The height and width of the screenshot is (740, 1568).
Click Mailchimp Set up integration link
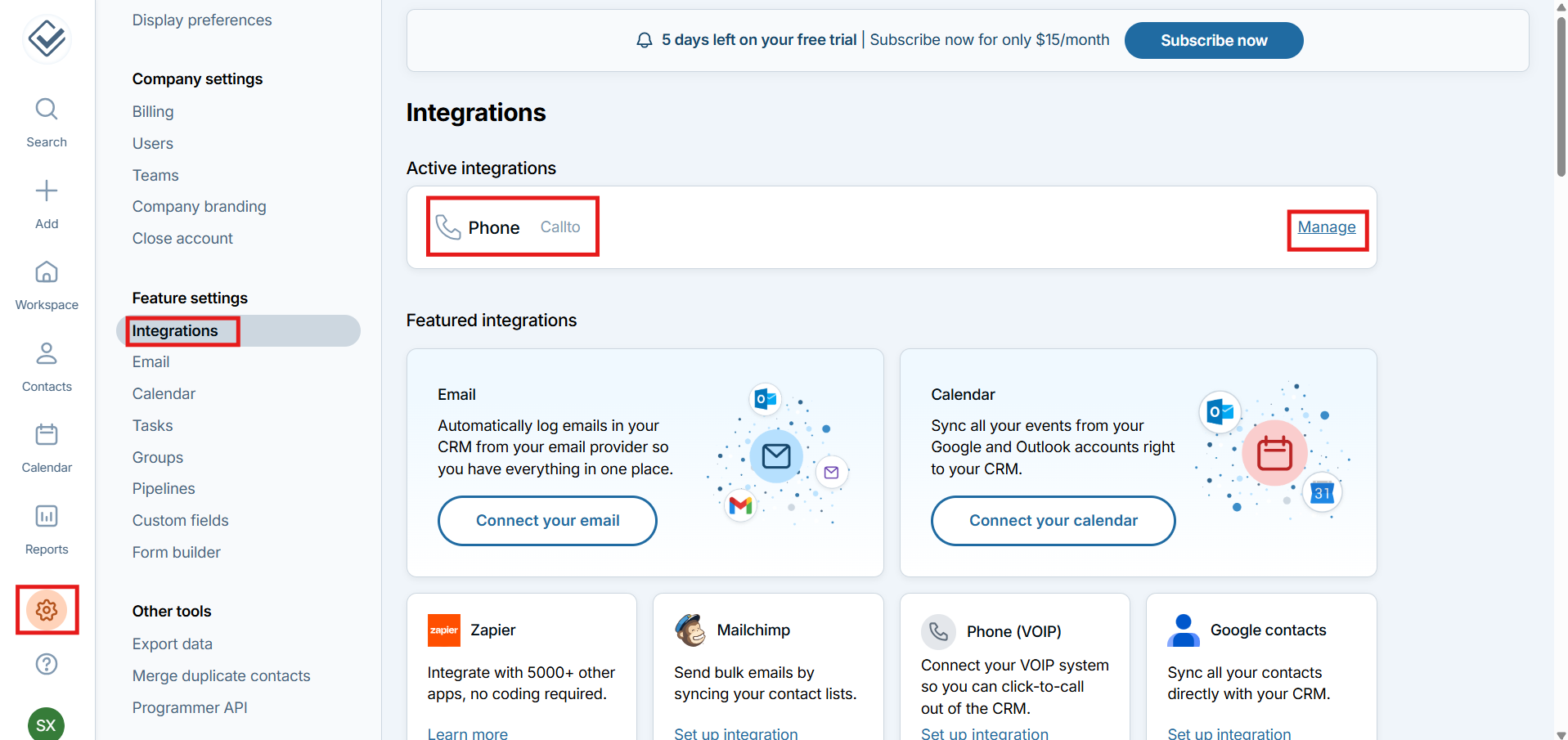point(735,733)
